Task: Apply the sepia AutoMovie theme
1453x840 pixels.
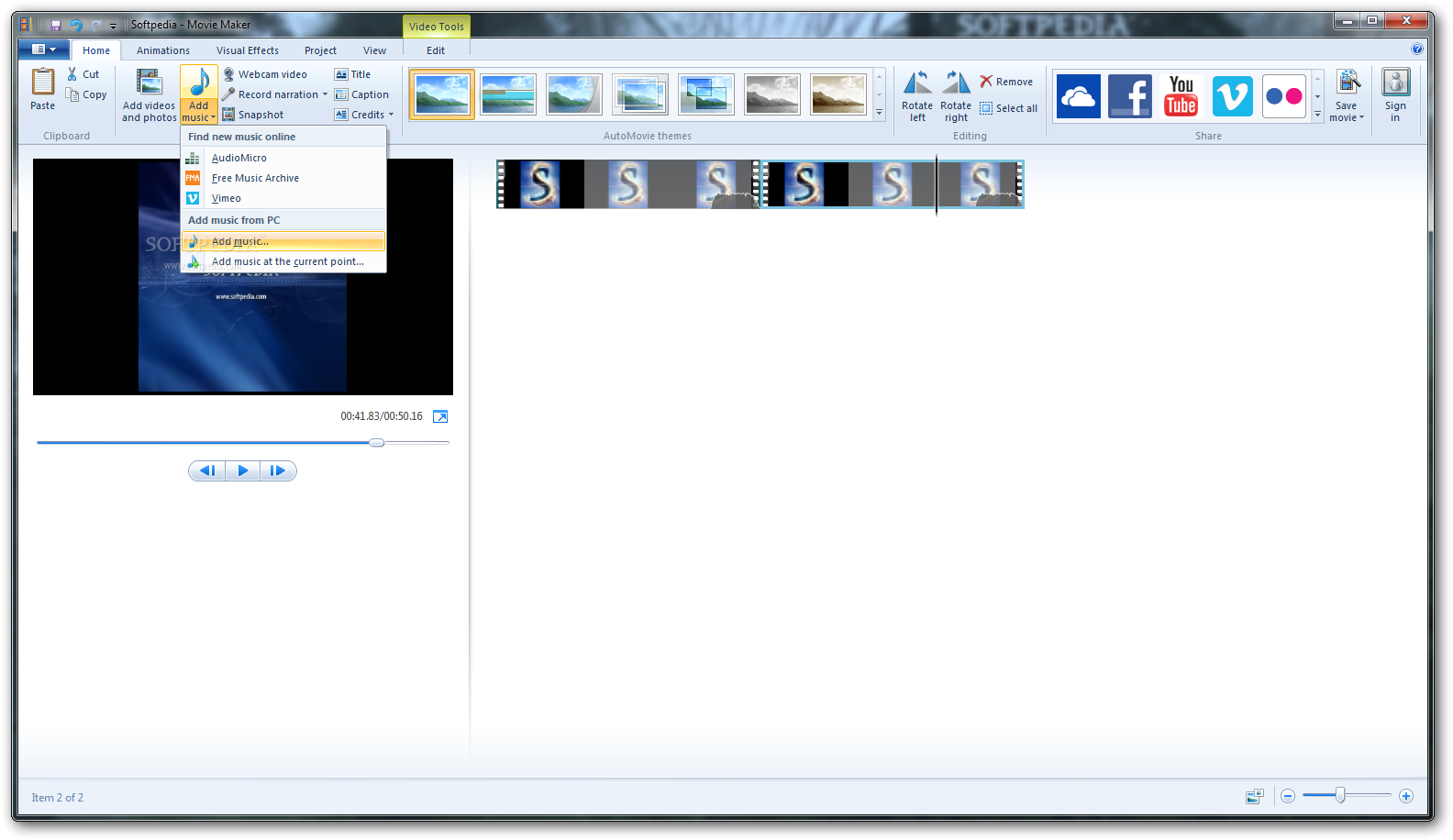Action: click(838, 94)
